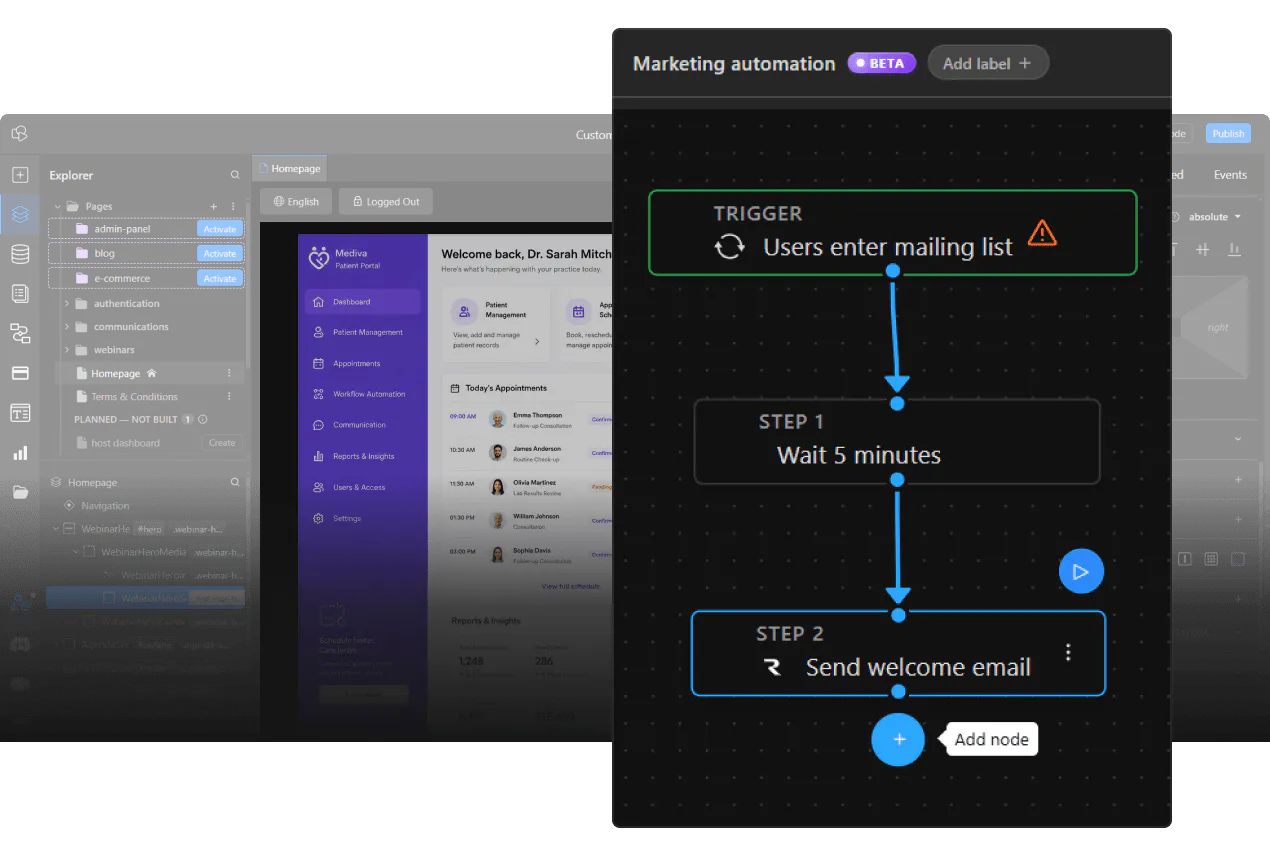Screen dimensions: 1270x856
Task: Open the analytics bar chart icon in sidebar
Action: point(20,453)
